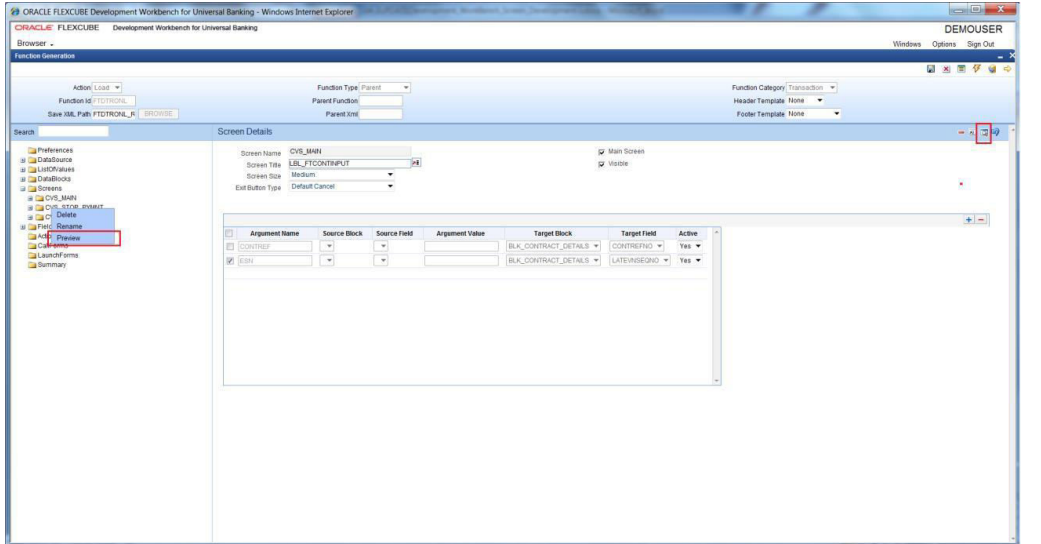Toggle the Main Screen checkbox
1041x544 pixels.
point(601,152)
